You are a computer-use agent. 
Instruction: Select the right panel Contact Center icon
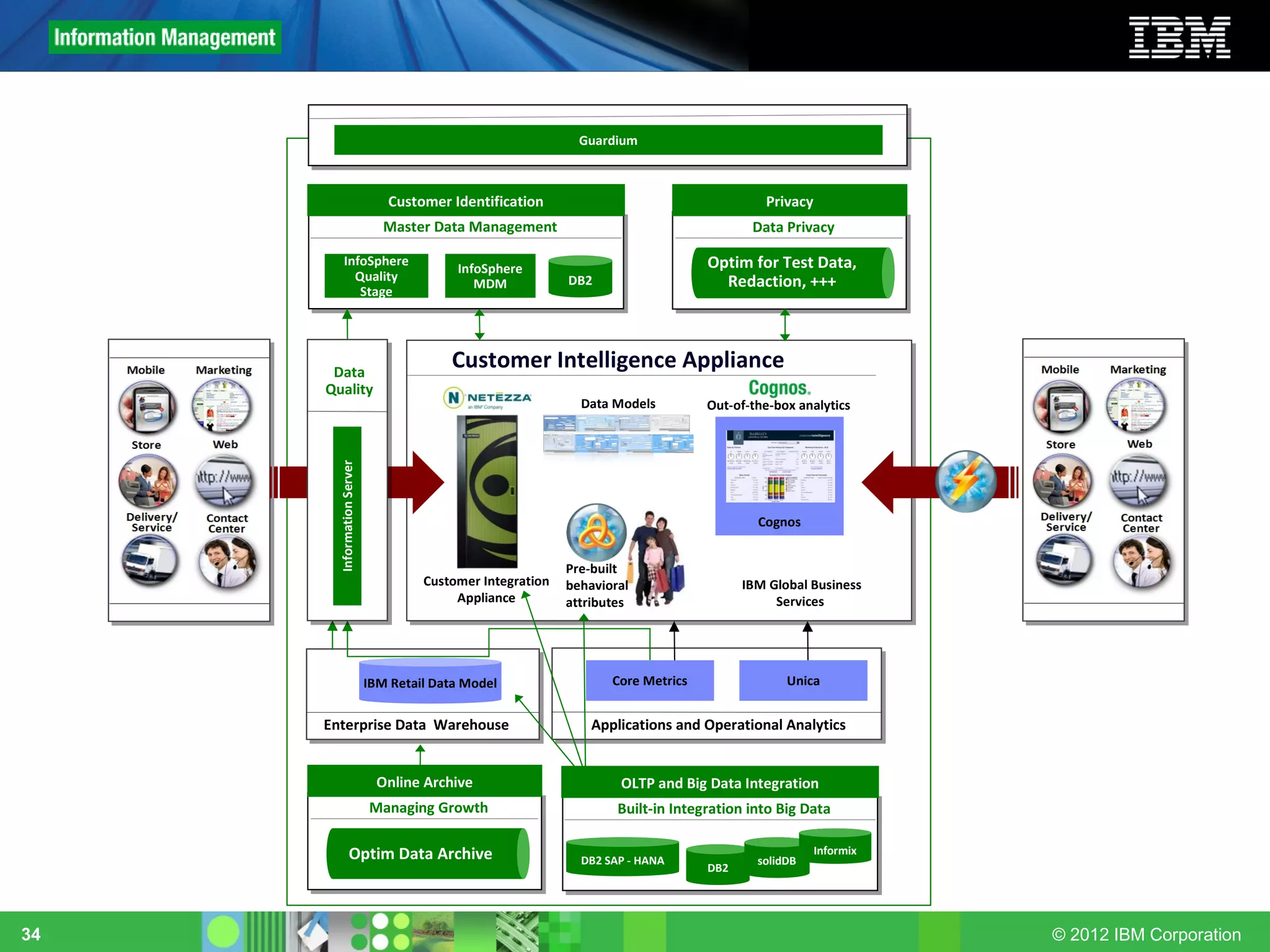(1140, 562)
